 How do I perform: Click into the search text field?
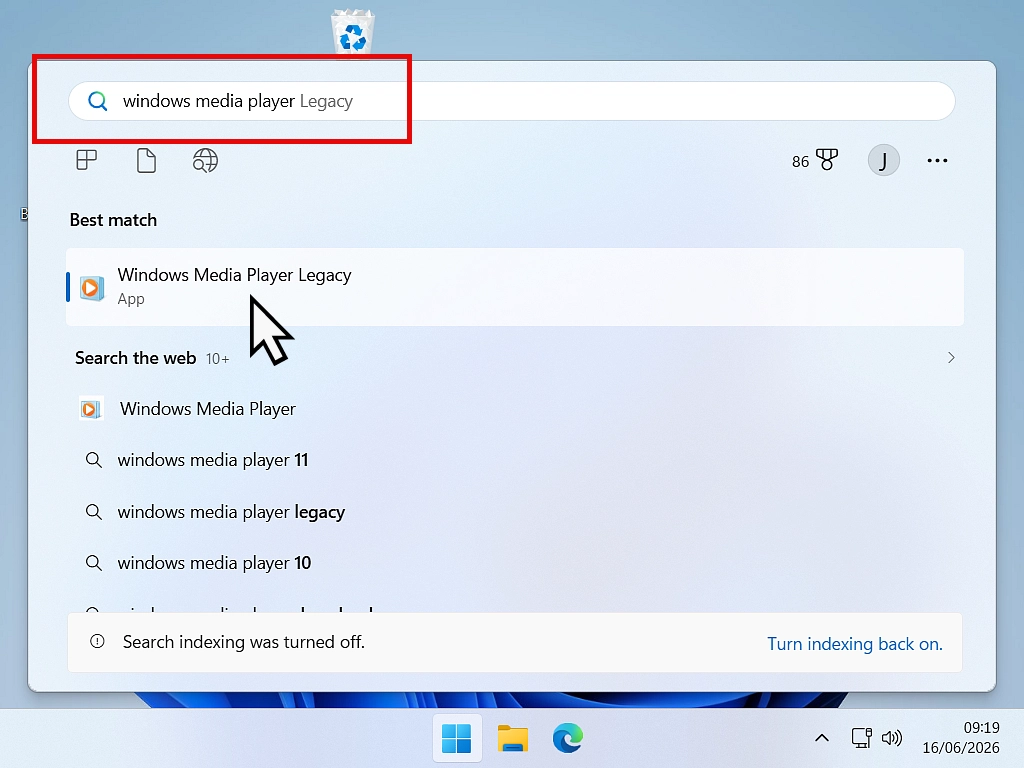click(x=511, y=101)
